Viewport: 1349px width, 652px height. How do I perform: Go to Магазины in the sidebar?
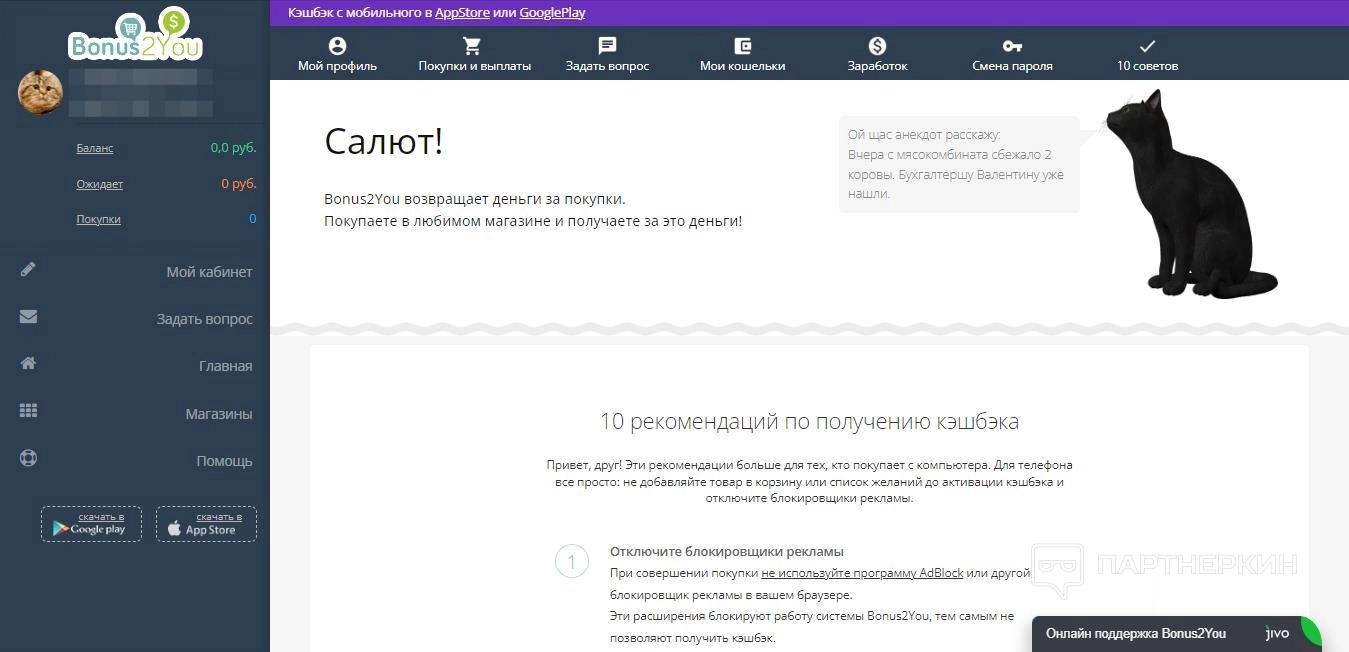click(x=218, y=414)
